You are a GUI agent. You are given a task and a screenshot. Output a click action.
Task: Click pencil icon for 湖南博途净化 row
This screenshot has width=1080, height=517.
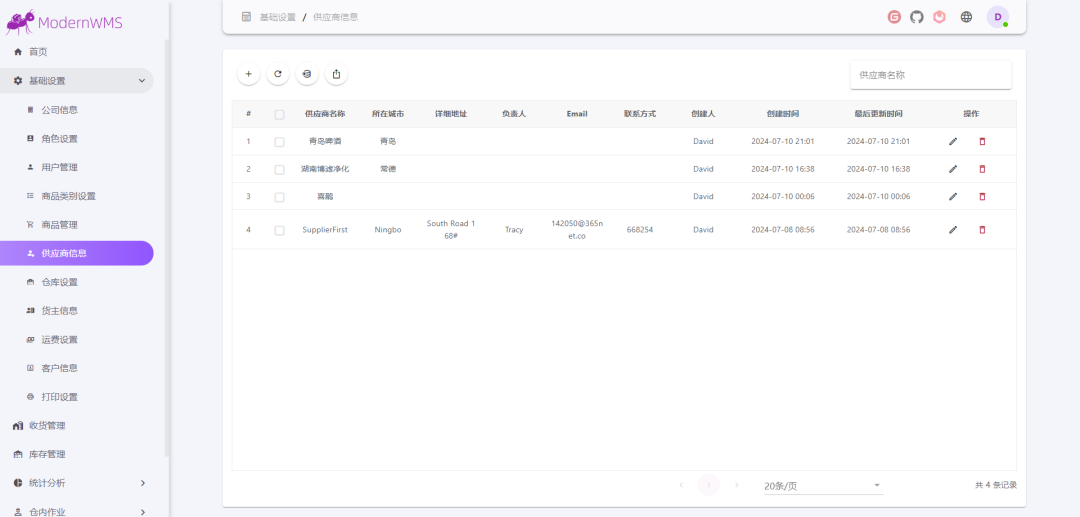point(953,169)
